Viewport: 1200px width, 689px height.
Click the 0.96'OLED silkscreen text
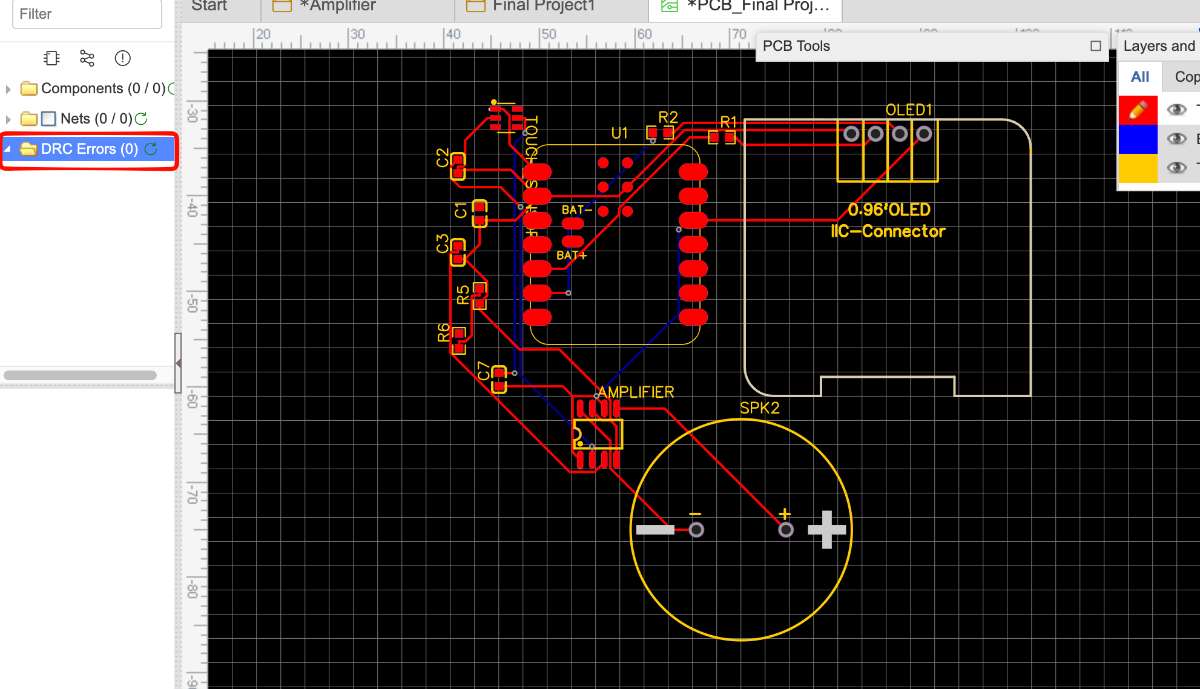coord(889,210)
